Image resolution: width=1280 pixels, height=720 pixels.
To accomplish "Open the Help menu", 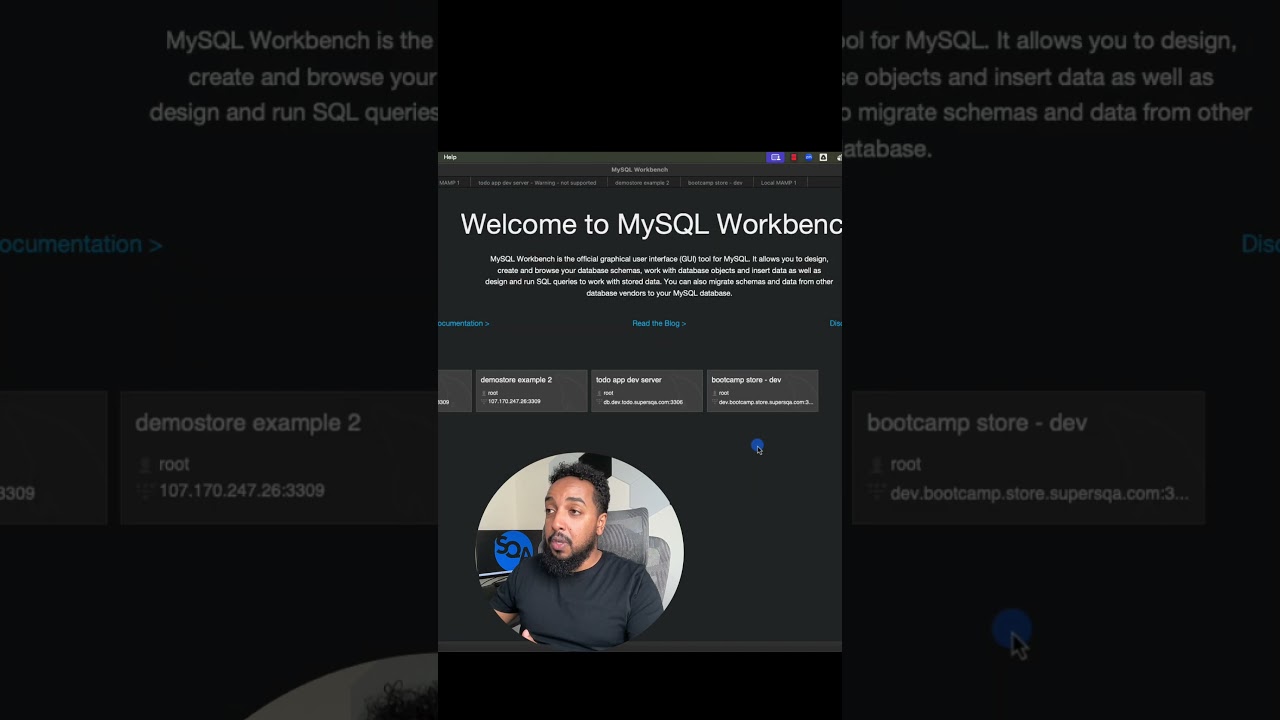I will click(450, 157).
